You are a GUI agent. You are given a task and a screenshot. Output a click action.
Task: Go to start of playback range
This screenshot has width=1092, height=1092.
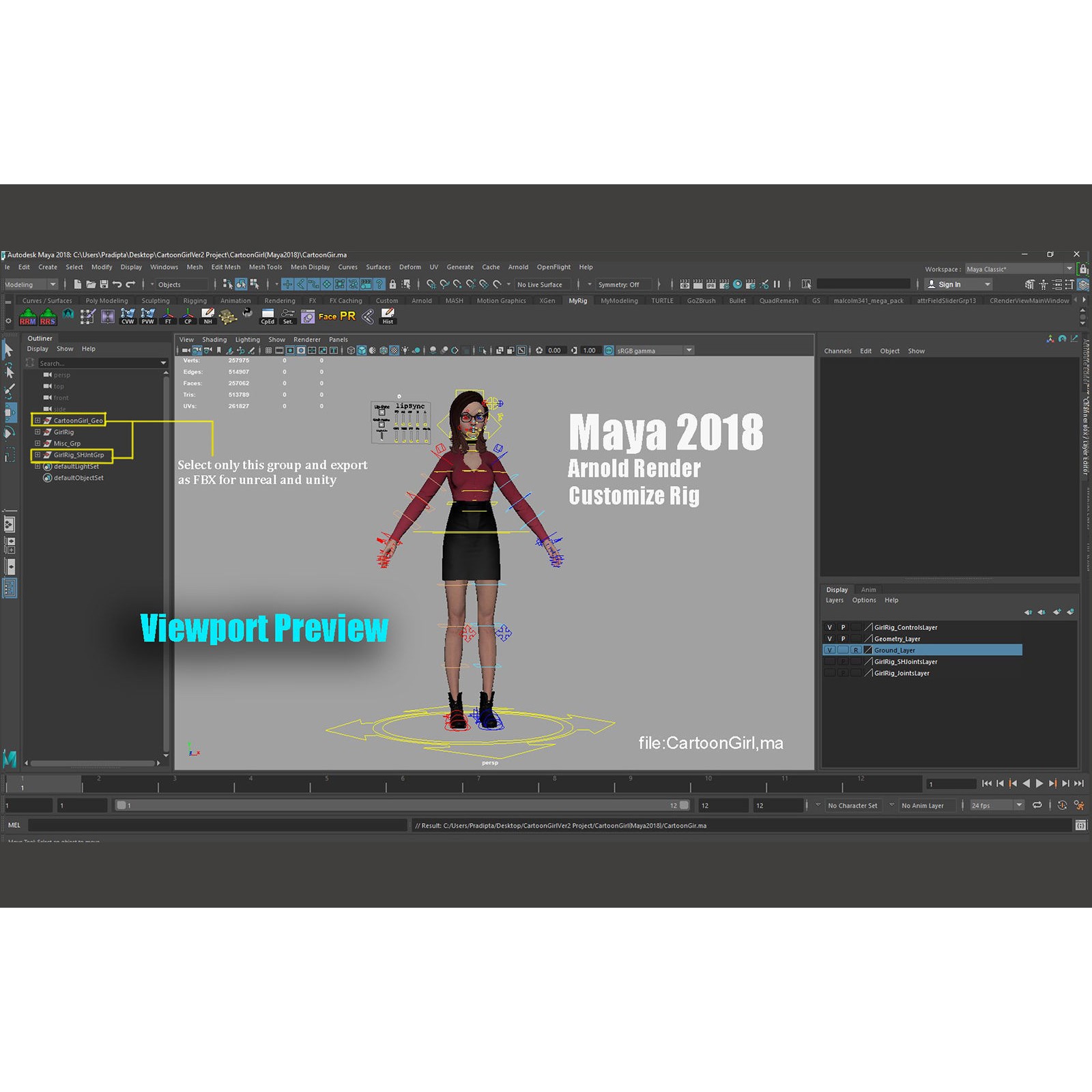(x=987, y=784)
